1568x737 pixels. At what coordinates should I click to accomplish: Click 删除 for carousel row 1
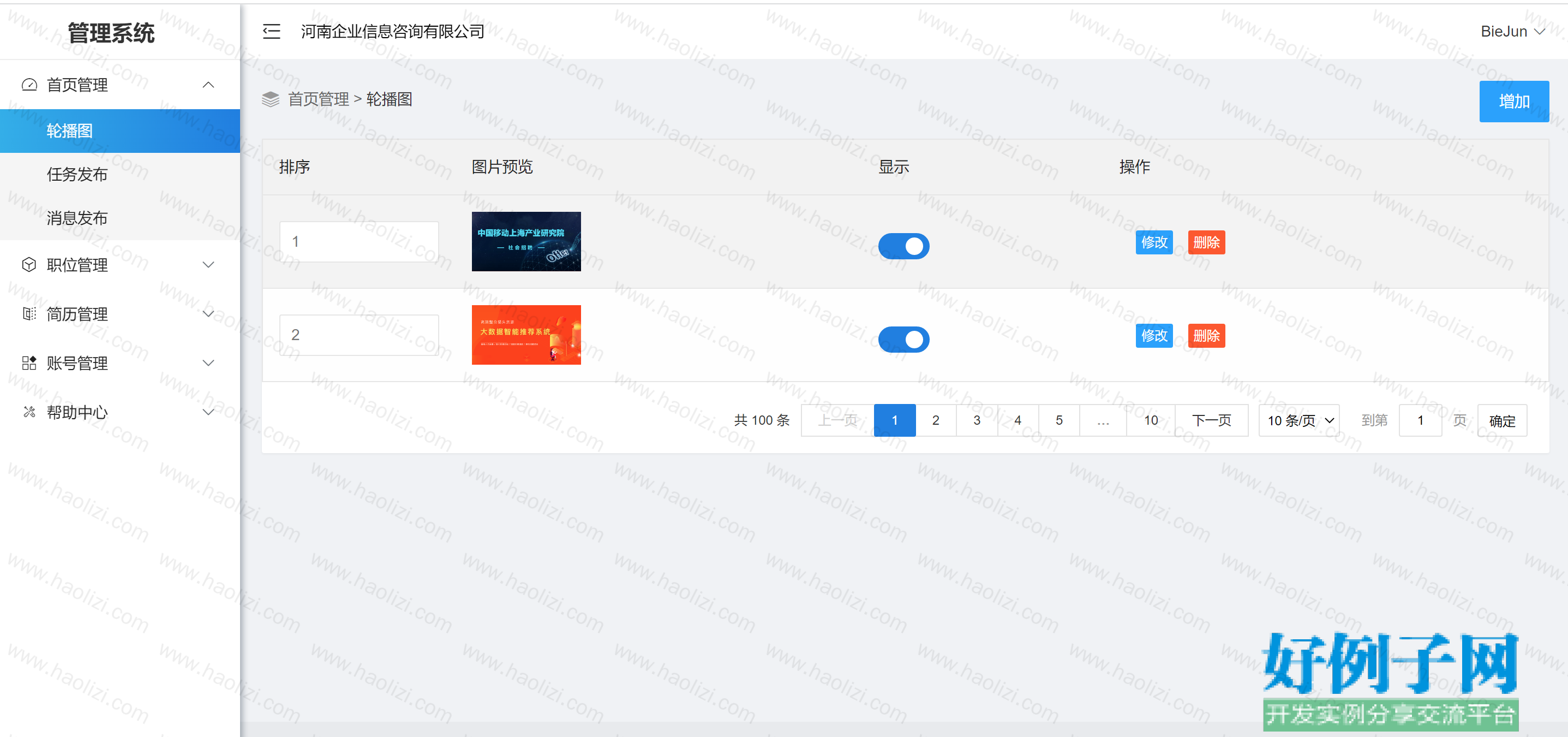click(1206, 242)
